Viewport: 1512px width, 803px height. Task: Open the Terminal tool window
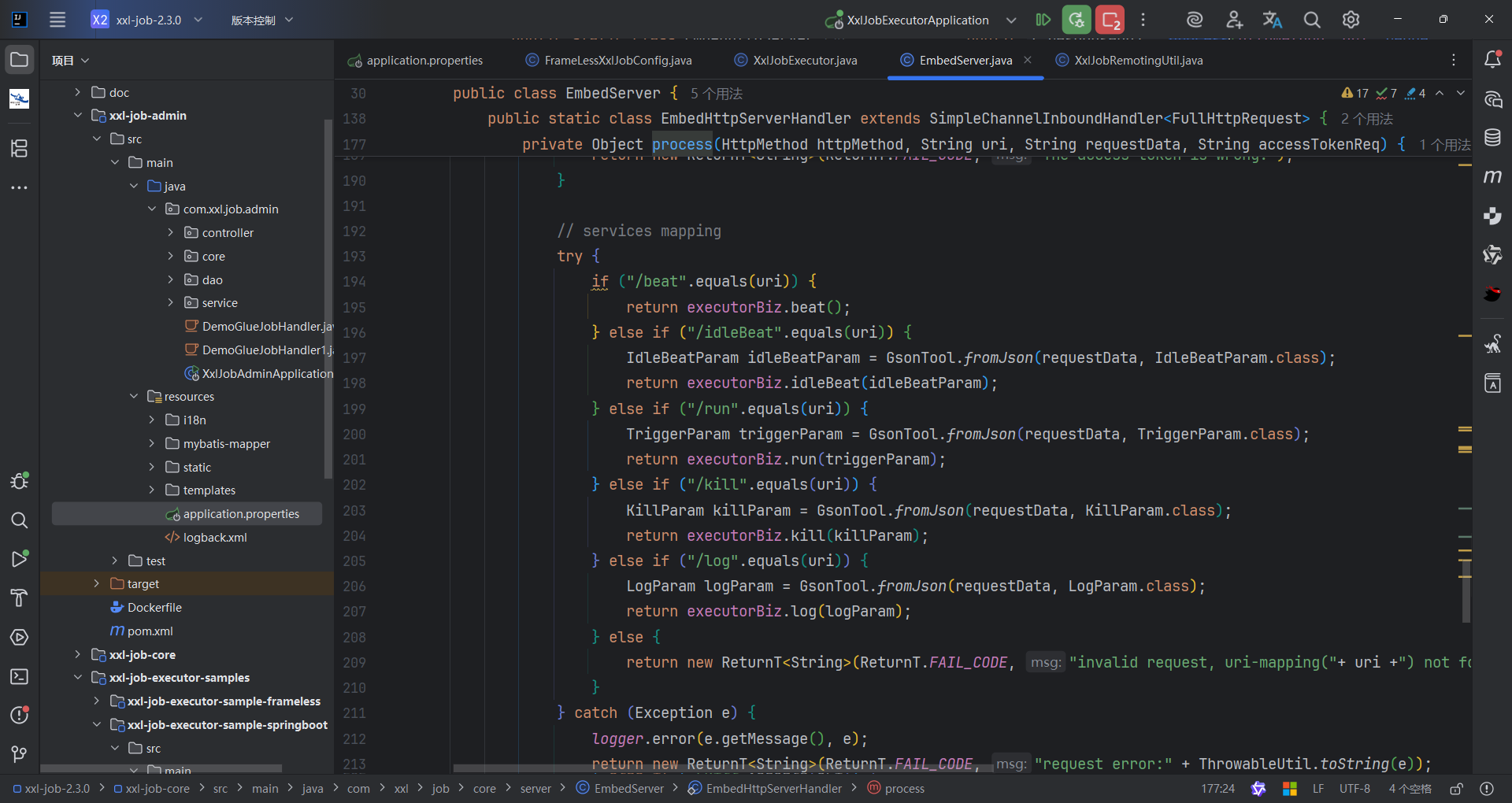tap(20, 676)
